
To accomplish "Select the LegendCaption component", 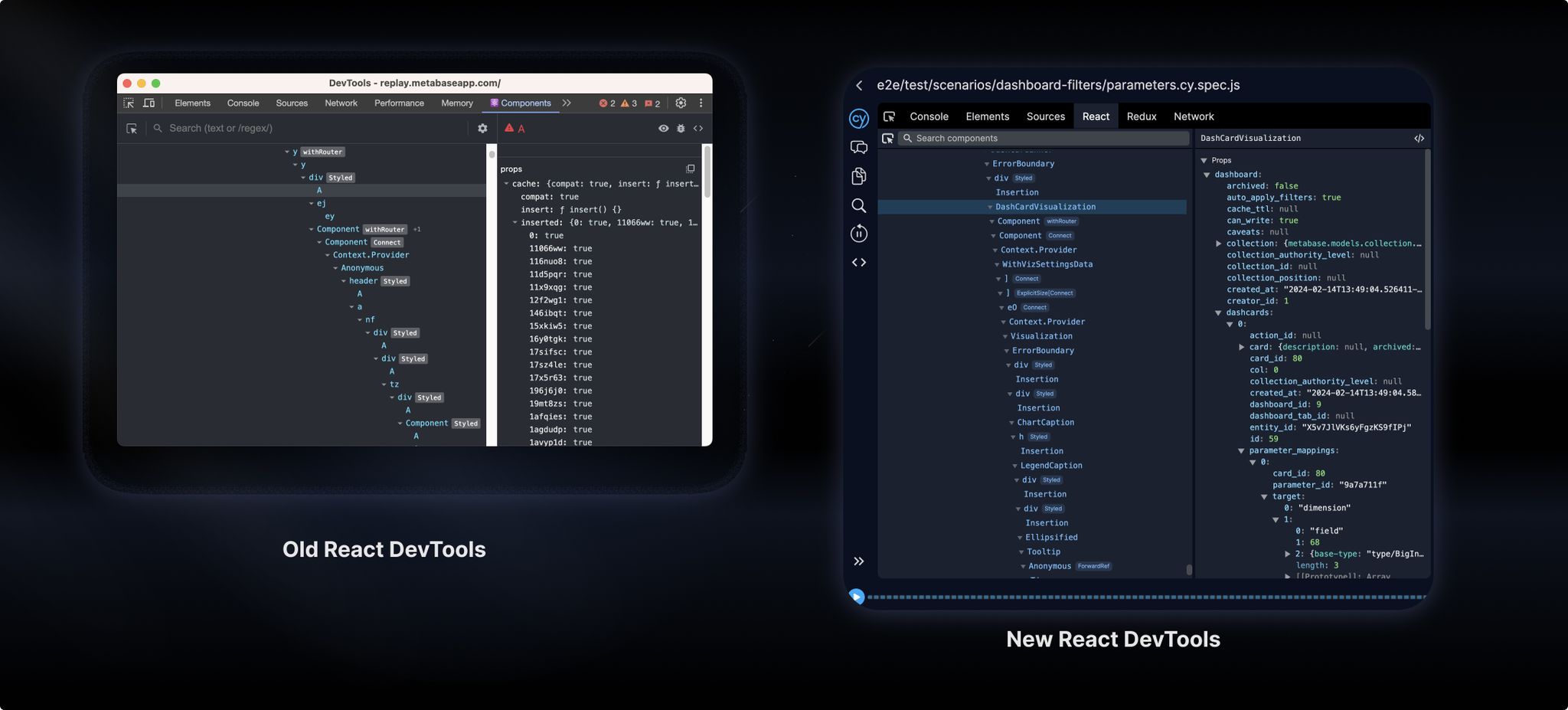I will 1051,466.
